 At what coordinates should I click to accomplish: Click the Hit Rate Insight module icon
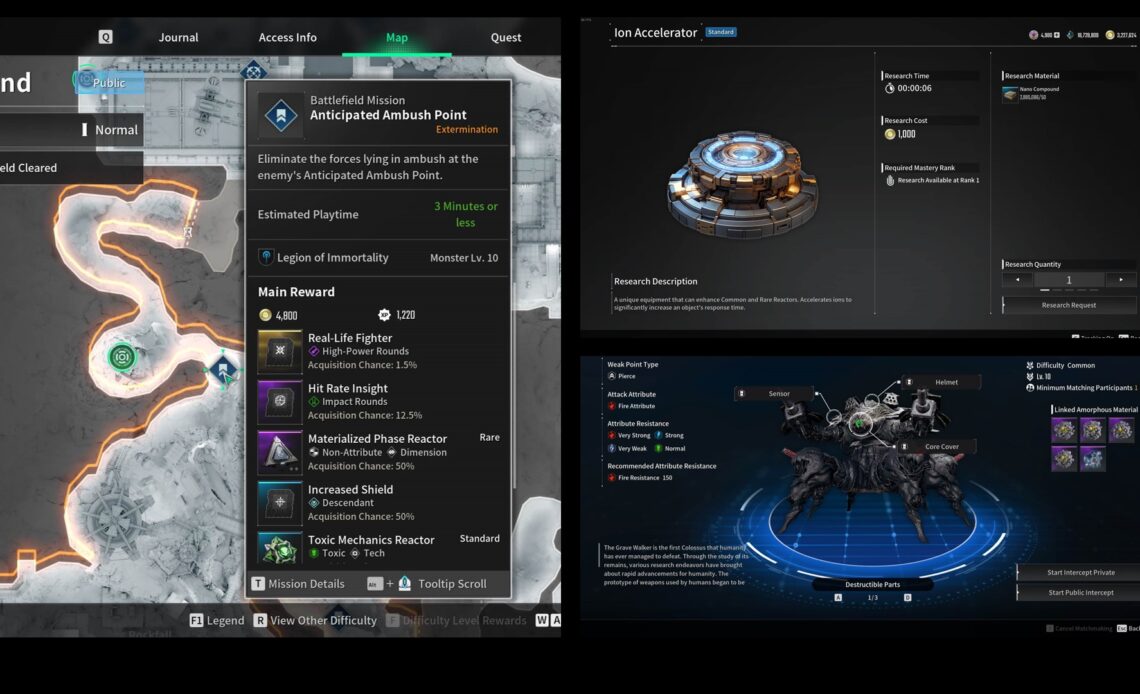click(x=280, y=401)
